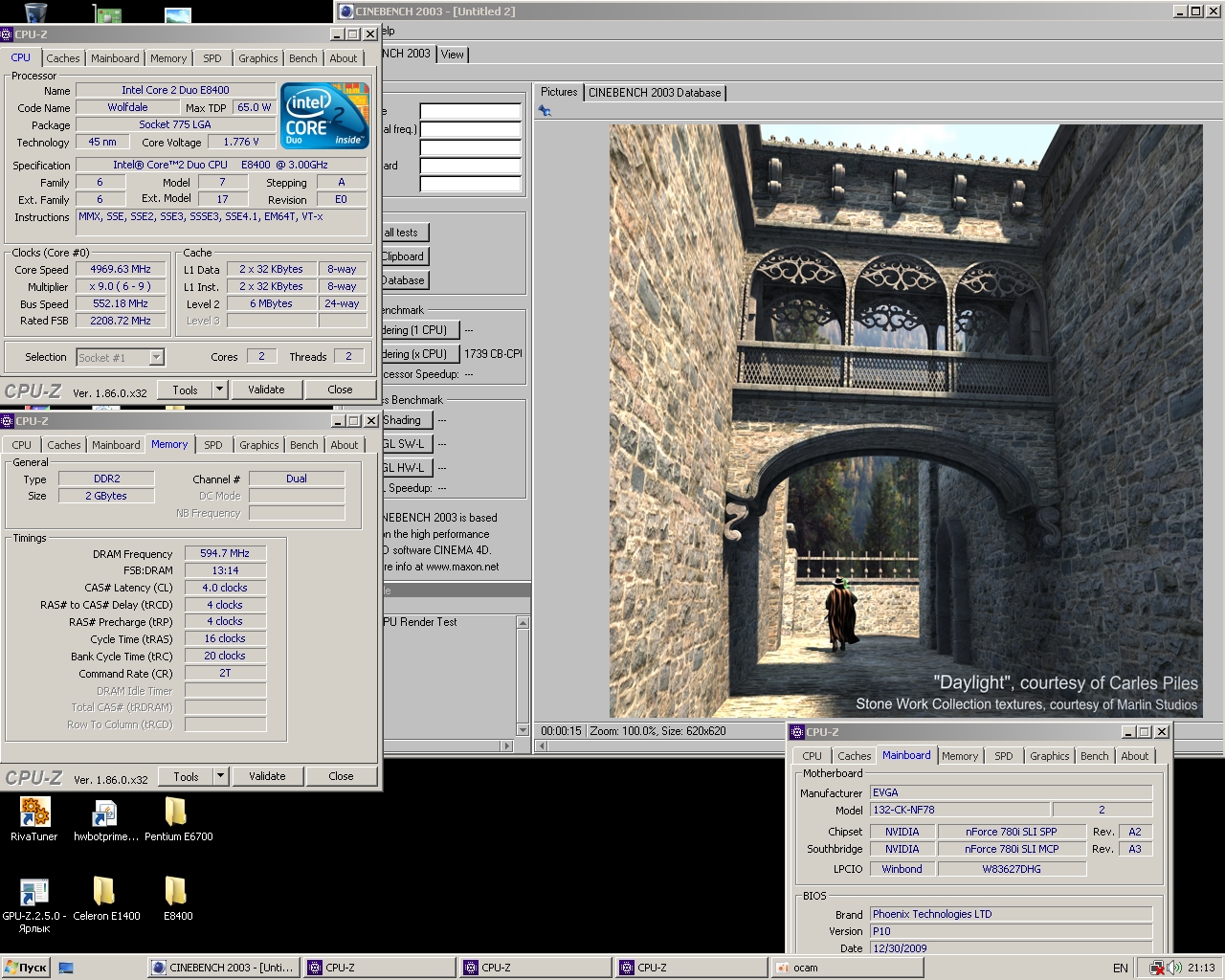Select the Pictures tab in CINEBENCH

559,92
